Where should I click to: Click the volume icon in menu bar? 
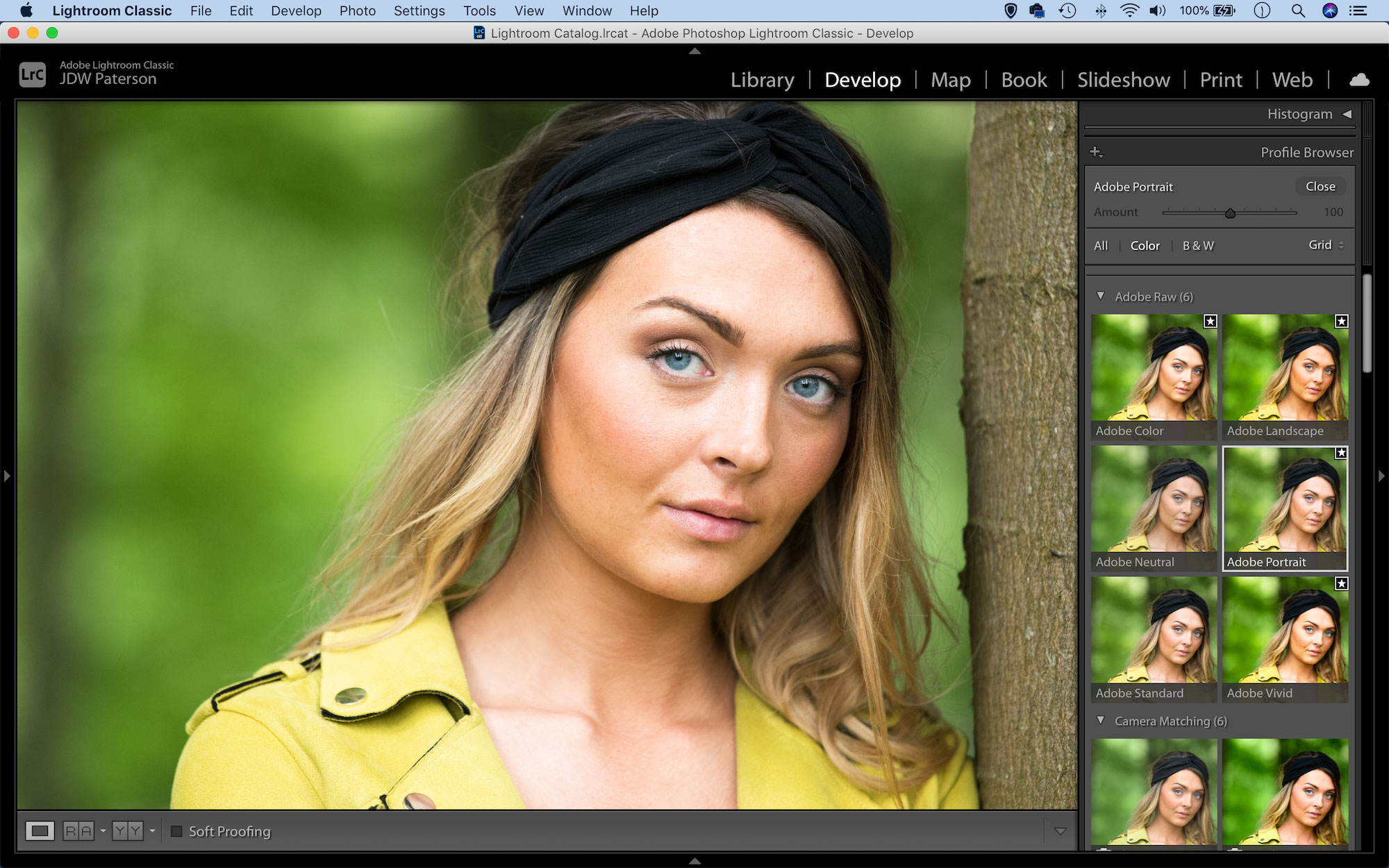[1158, 10]
